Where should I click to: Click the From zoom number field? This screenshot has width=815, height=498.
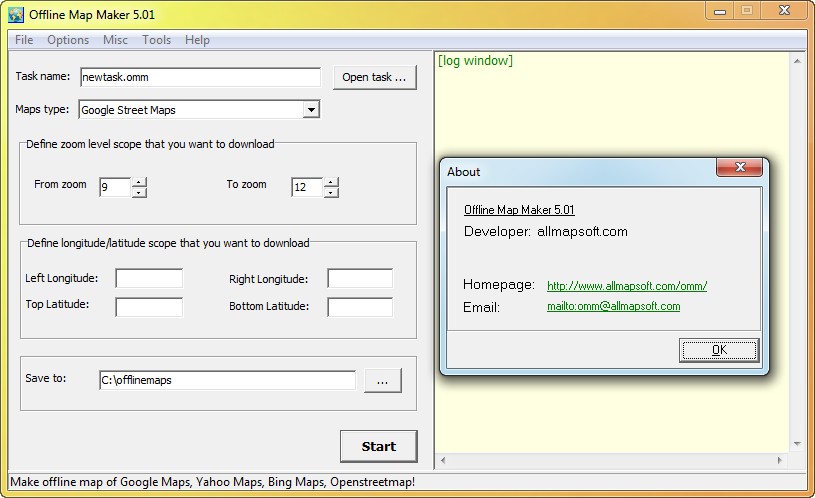coord(115,187)
